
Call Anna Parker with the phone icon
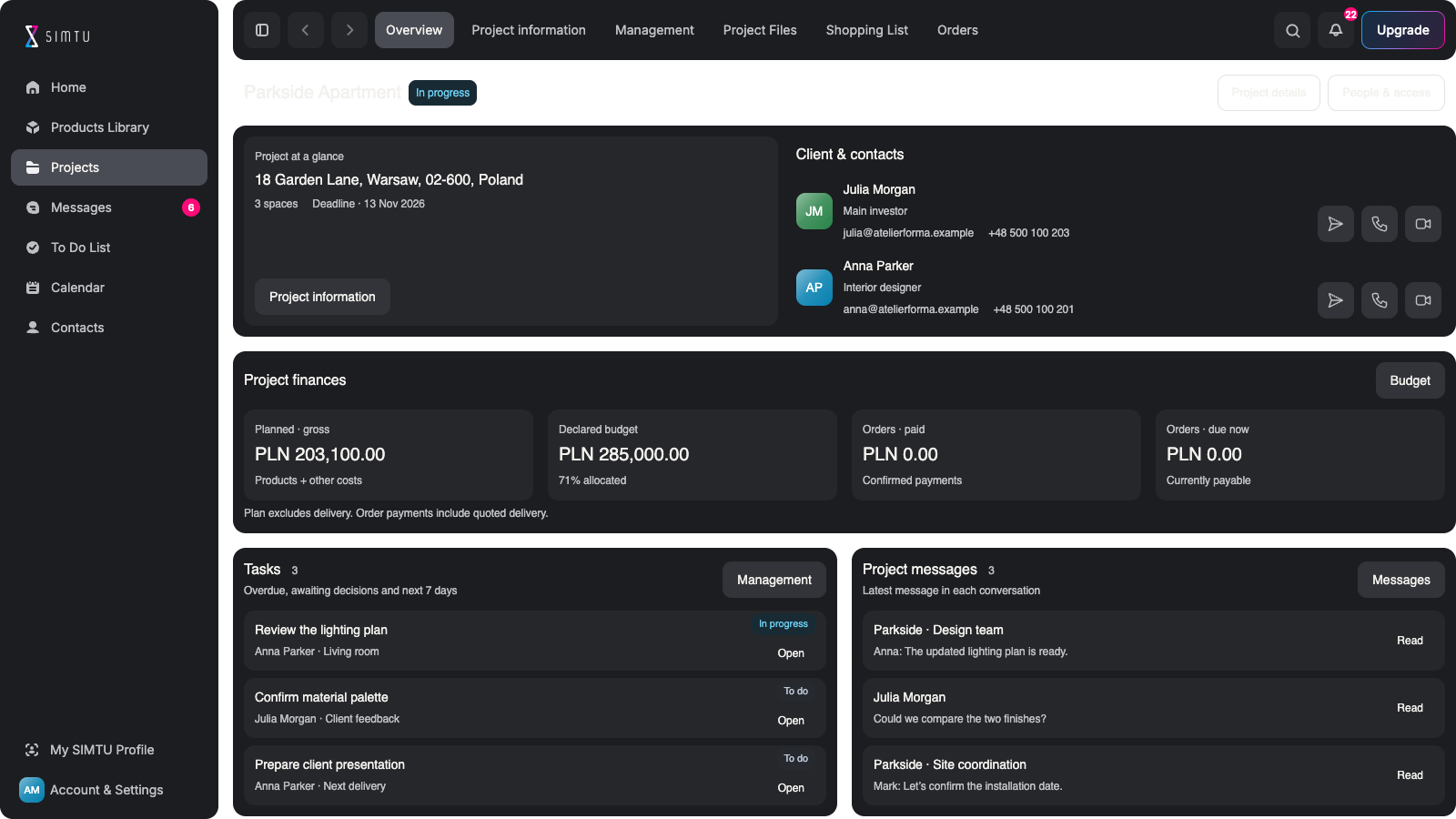click(1380, 300)
